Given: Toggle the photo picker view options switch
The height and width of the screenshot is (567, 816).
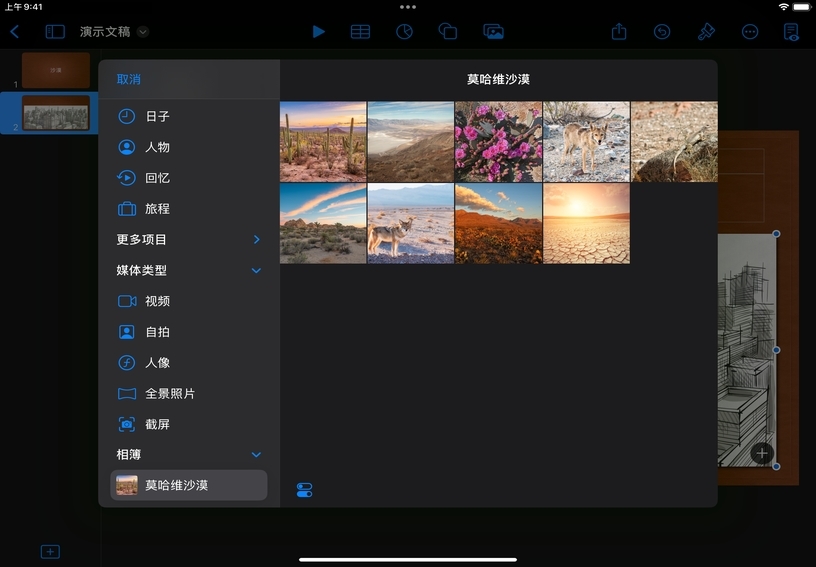Looking at the screenshot, I should click(305, 490).
